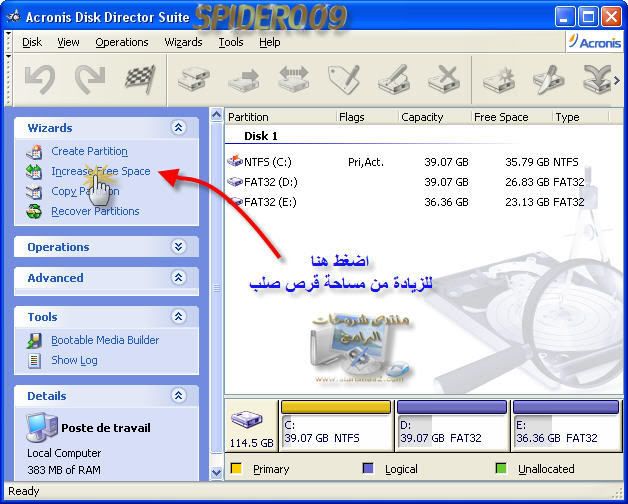The height and width of the screenshot is (504, 628).
Task: Click the green Unallocated legend swatch
Action: click(x=501, y=468)
